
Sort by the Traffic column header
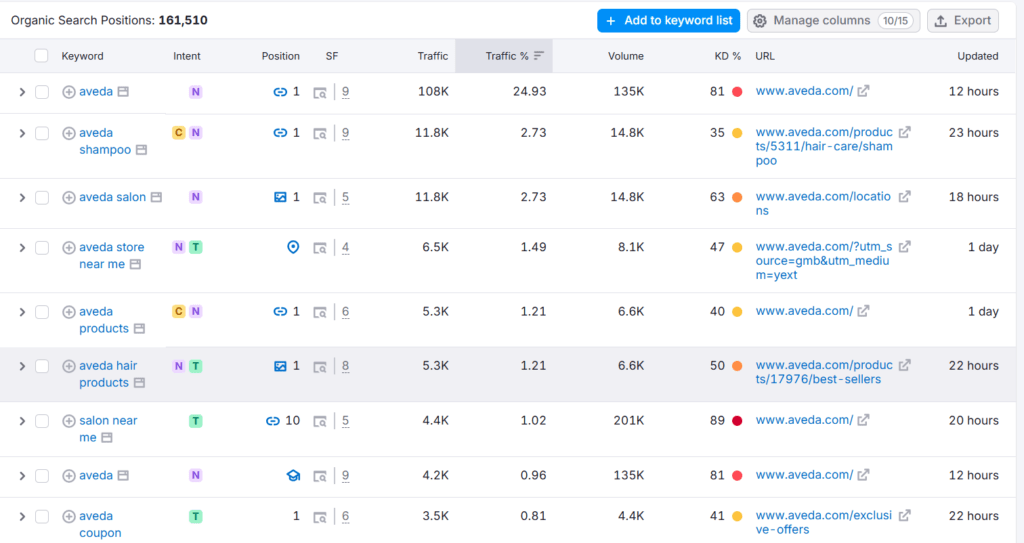[433, 56]
